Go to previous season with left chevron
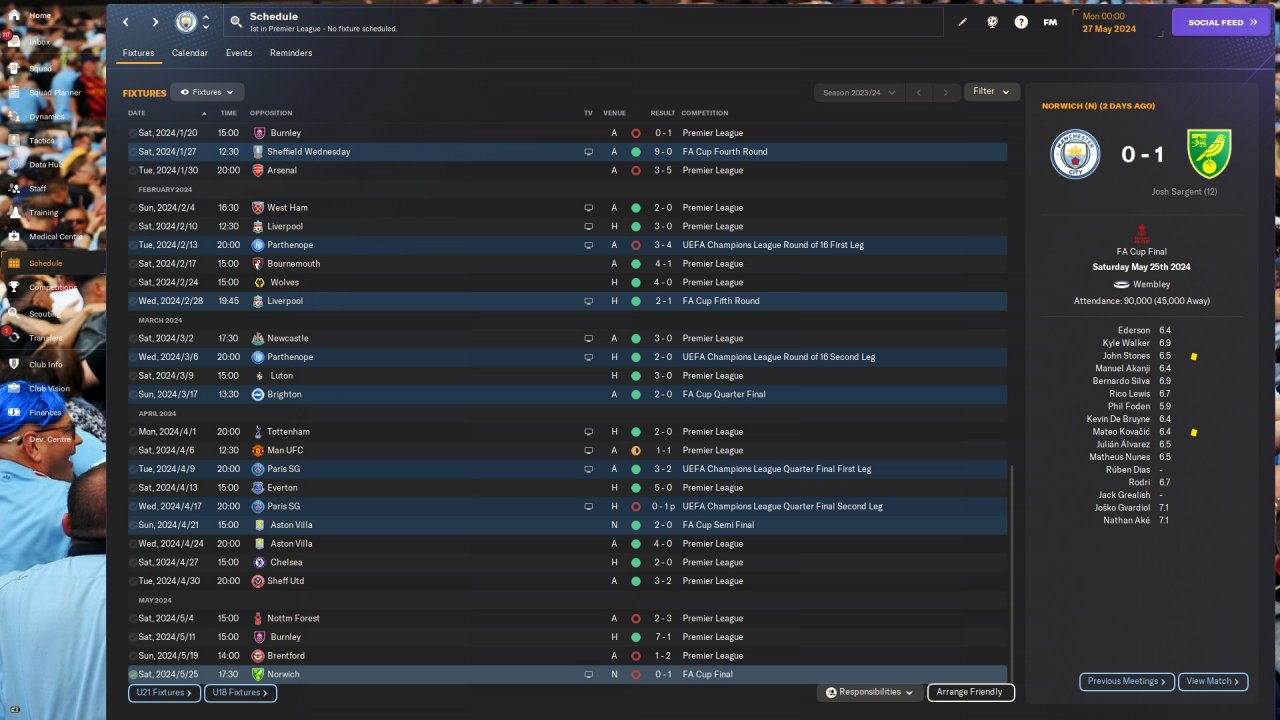Image resolution: width=1280 pixels, height=720 pixels. 919,93
